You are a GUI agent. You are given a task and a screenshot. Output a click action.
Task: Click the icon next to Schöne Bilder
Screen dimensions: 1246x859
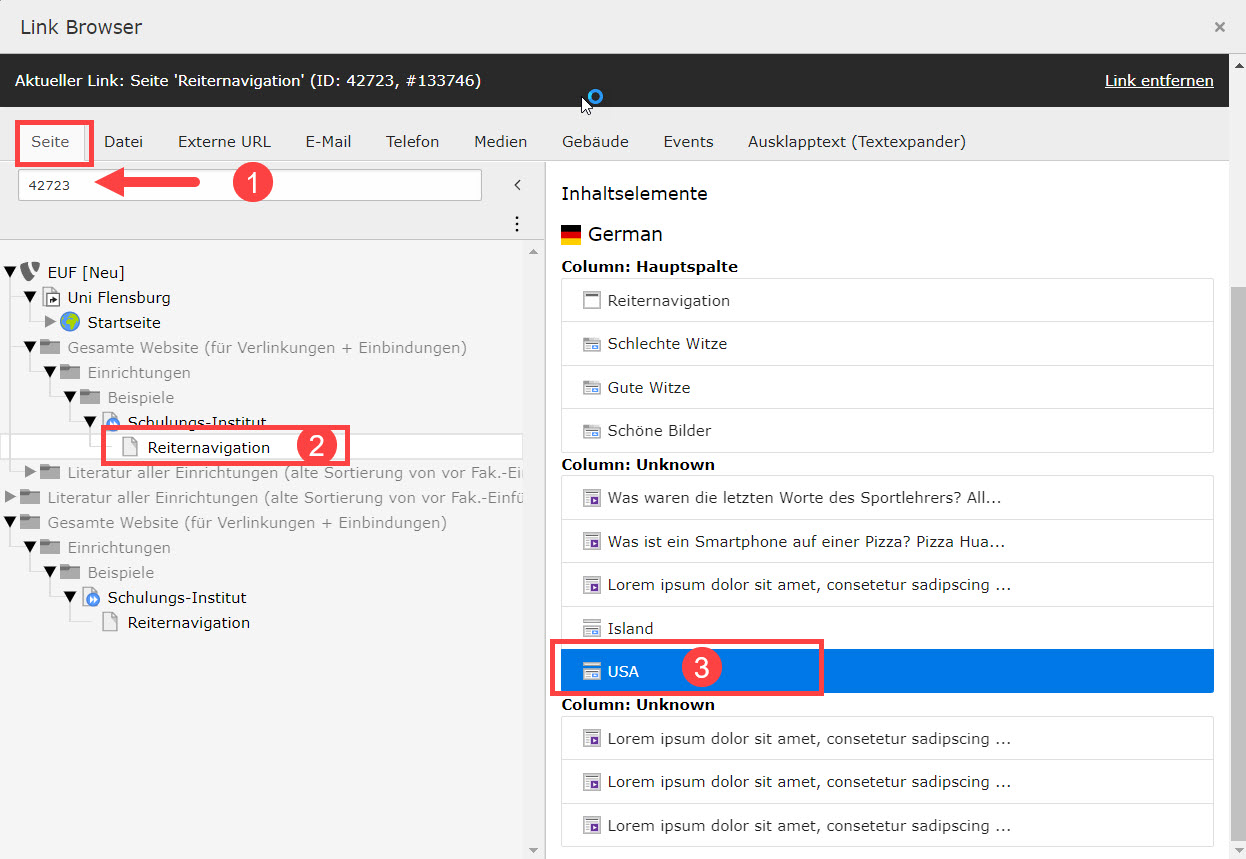[591, 431]
